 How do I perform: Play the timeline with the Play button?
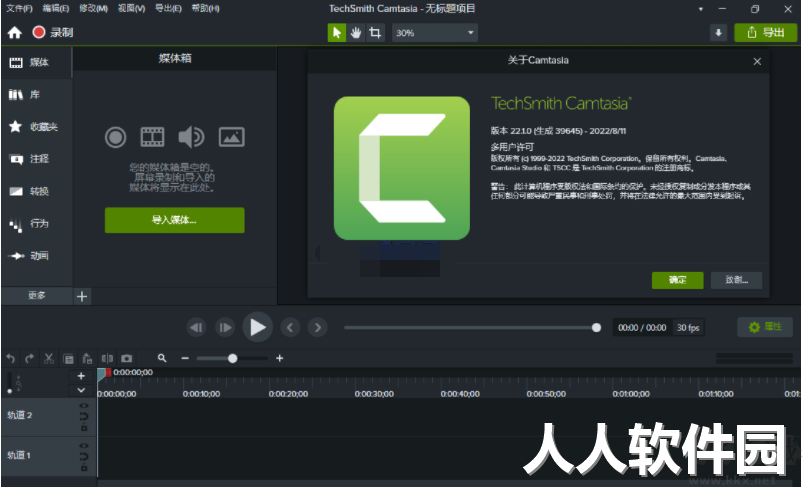(258, 327)
